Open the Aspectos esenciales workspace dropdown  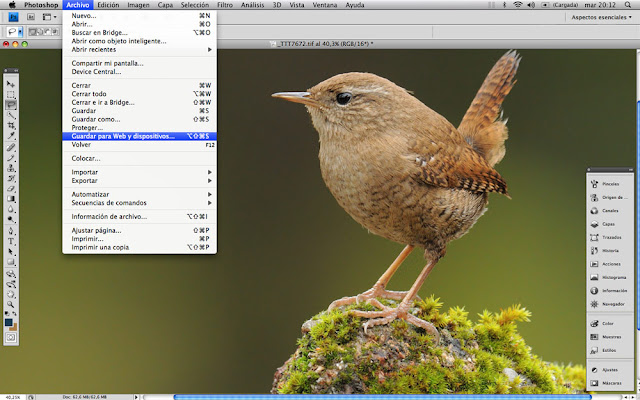click(601, 17)
